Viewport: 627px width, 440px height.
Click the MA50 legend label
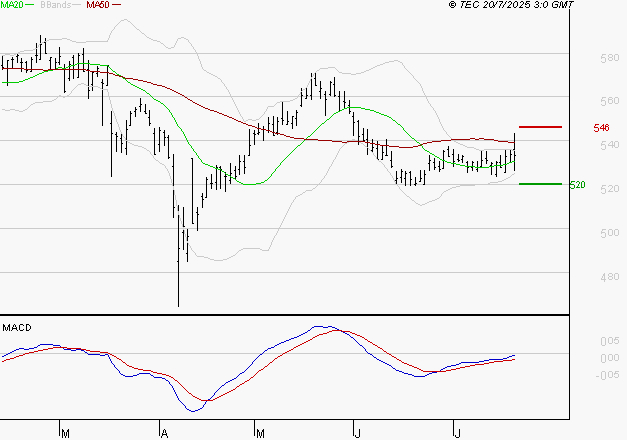pyautogui.click(x=98, y=5)
